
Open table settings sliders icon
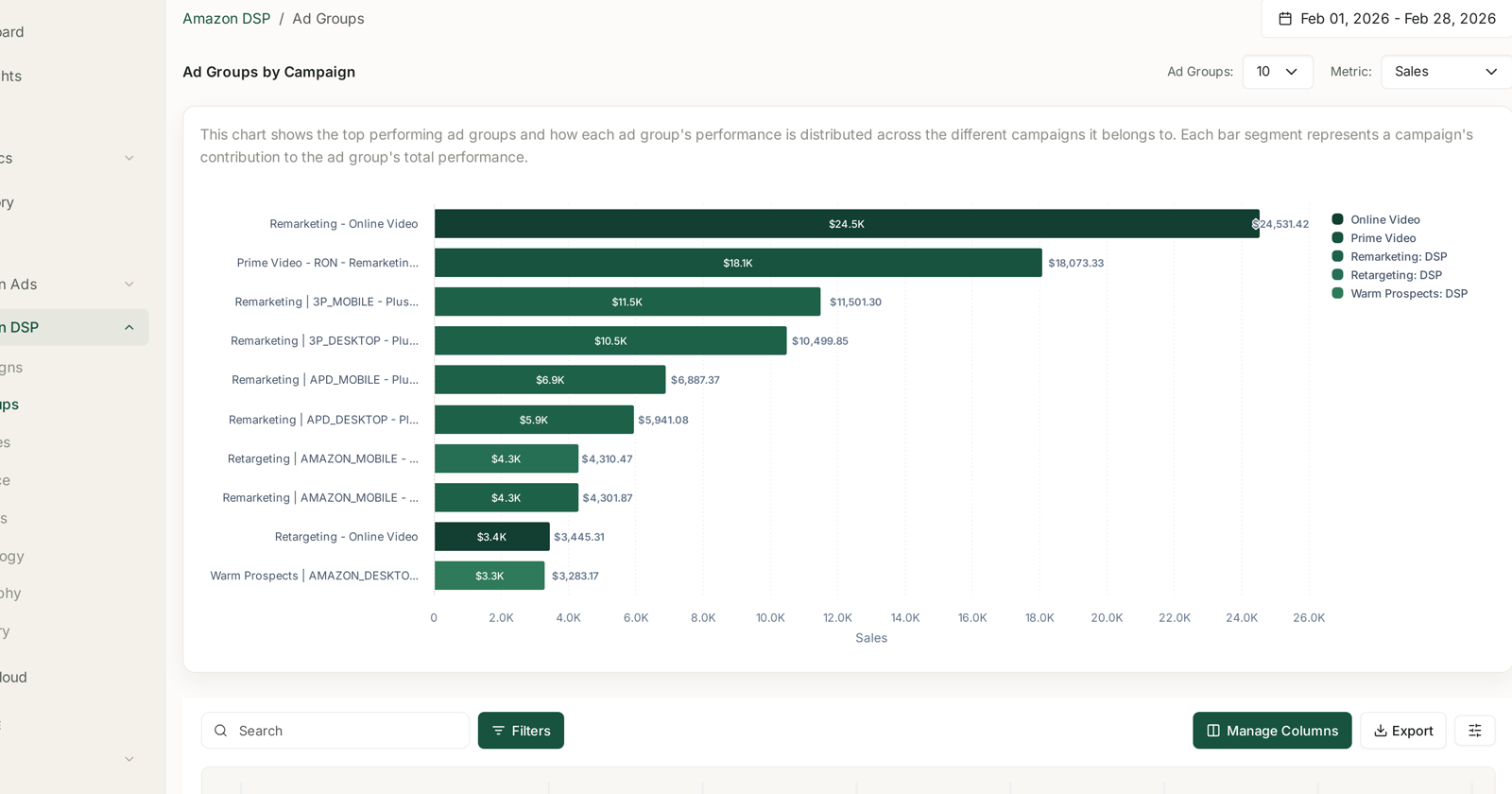1475,731
